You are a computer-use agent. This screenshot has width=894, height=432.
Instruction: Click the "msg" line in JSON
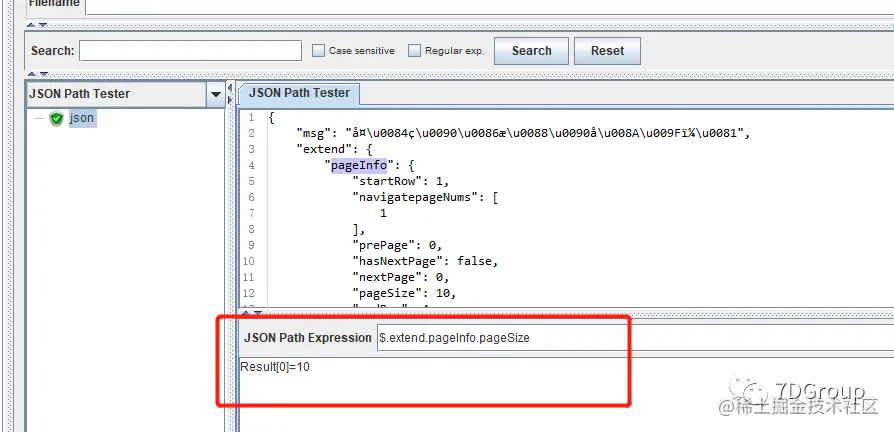tap(522, 133)
